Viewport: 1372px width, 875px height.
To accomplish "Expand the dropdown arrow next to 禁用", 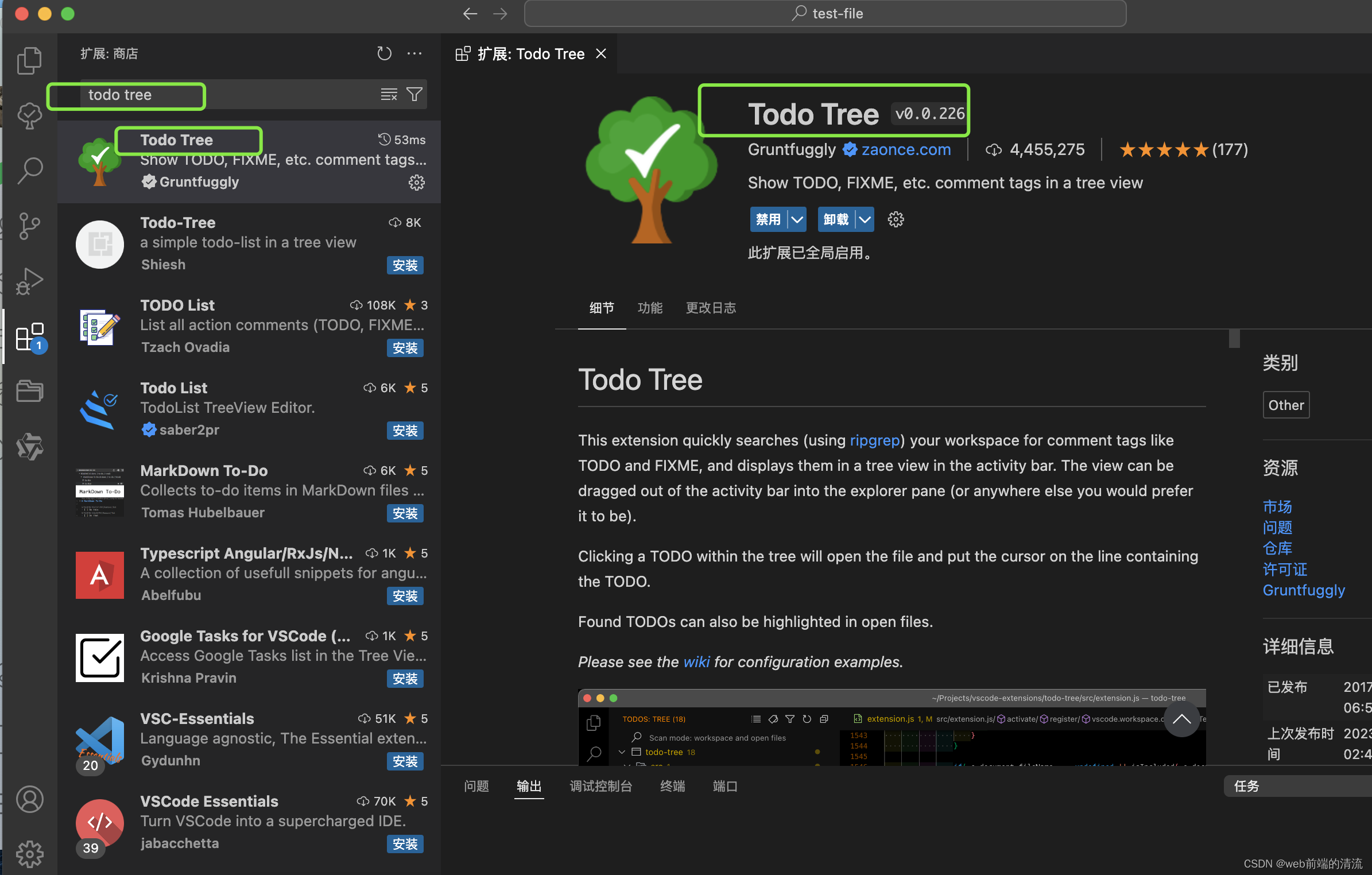I will (x=797, y=219).
